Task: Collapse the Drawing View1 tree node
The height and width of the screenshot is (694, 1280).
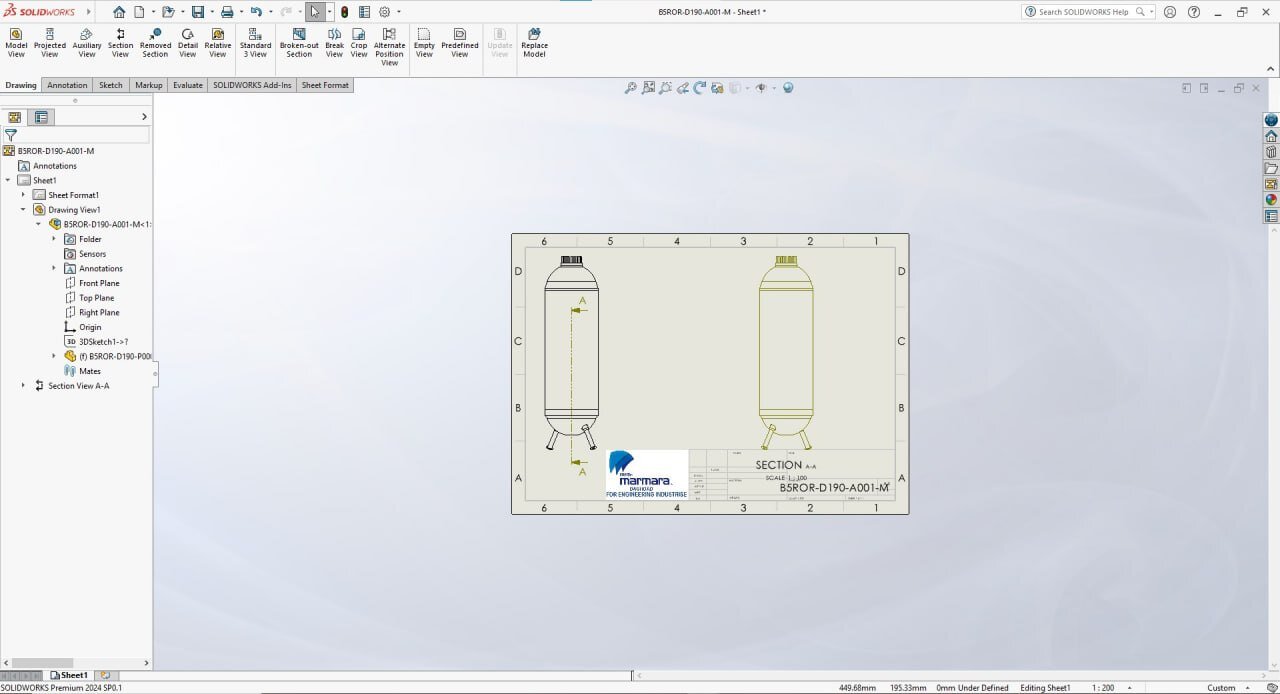Action: pos(23,210)
